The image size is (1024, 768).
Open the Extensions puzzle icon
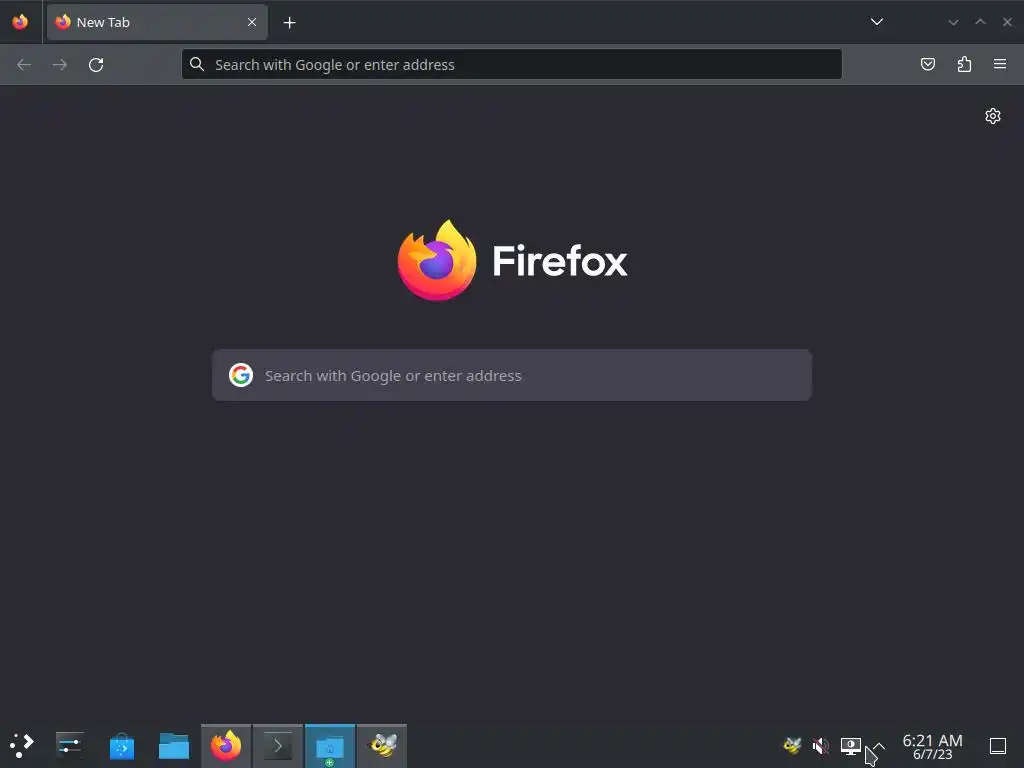(964, 64)
